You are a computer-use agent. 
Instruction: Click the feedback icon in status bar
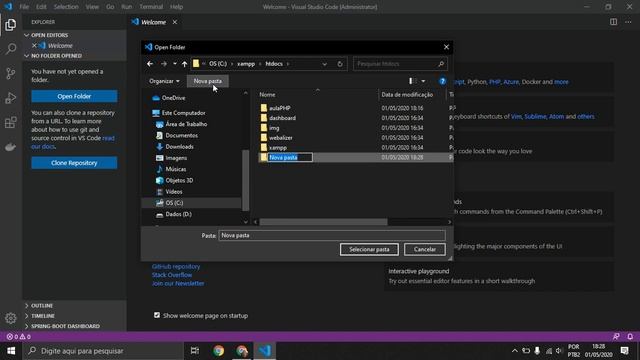tap(616, 337)
